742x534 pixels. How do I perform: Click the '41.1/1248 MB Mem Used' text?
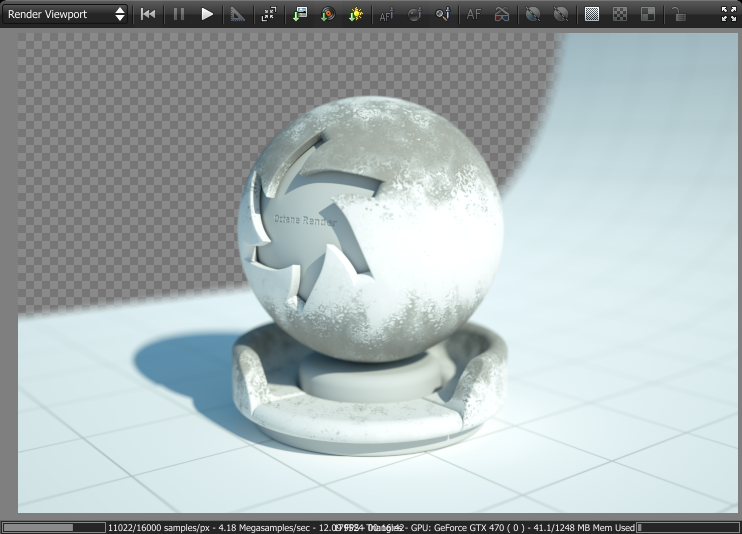pos(584,527)
